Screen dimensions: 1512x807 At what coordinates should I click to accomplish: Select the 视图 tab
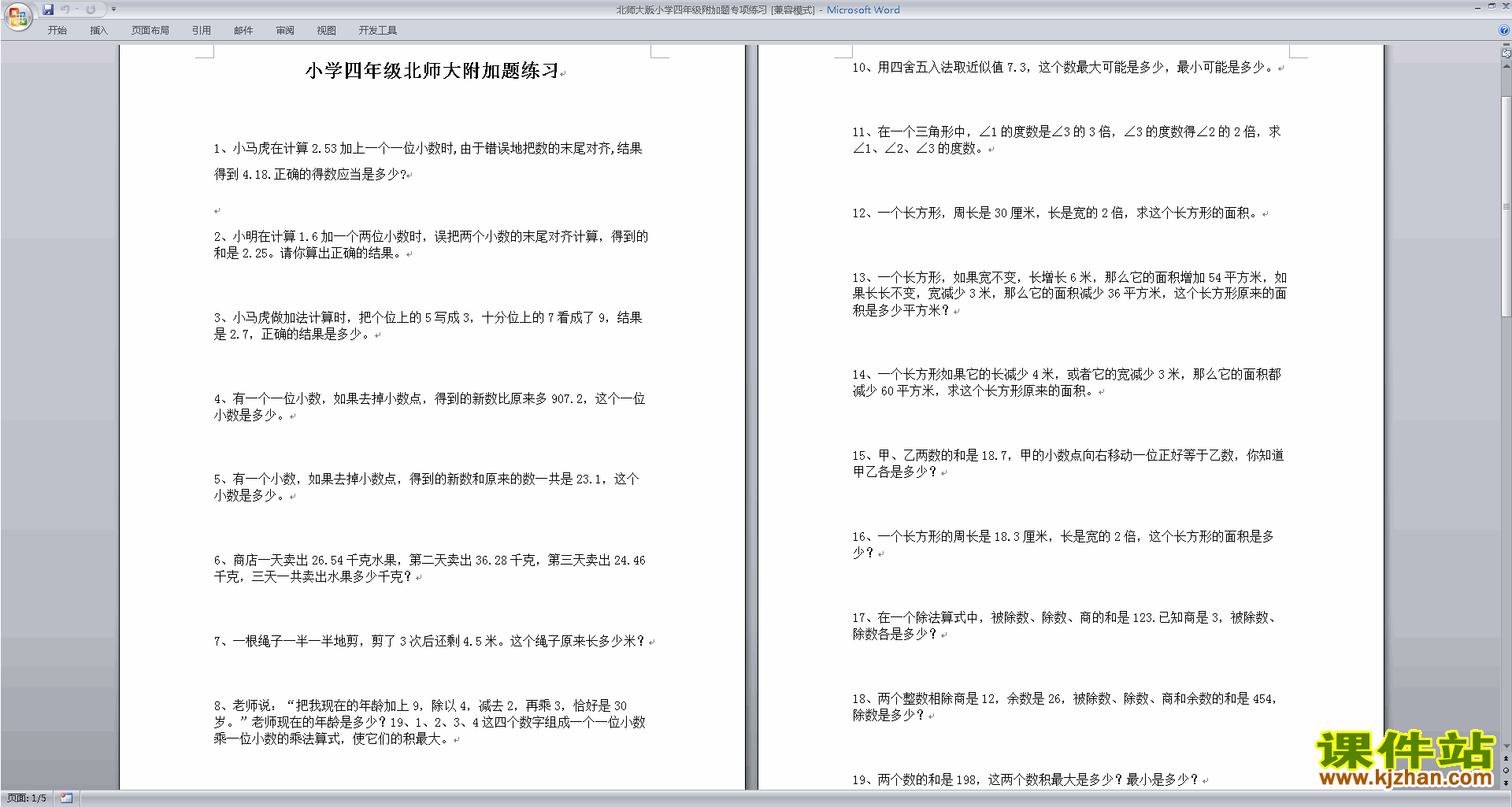(x=327, y=30)
